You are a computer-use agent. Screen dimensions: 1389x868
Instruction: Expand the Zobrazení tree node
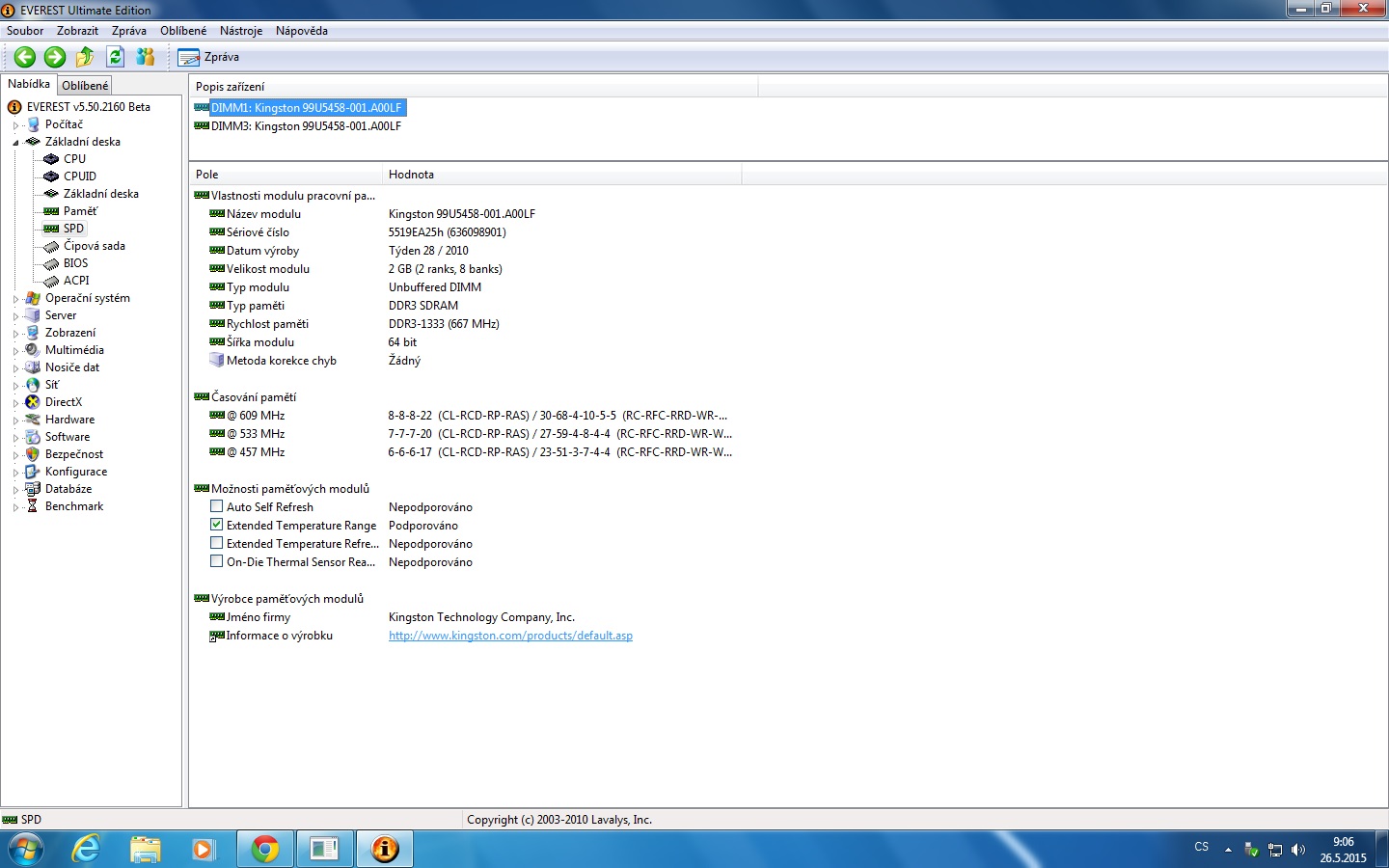click(15, 333)
